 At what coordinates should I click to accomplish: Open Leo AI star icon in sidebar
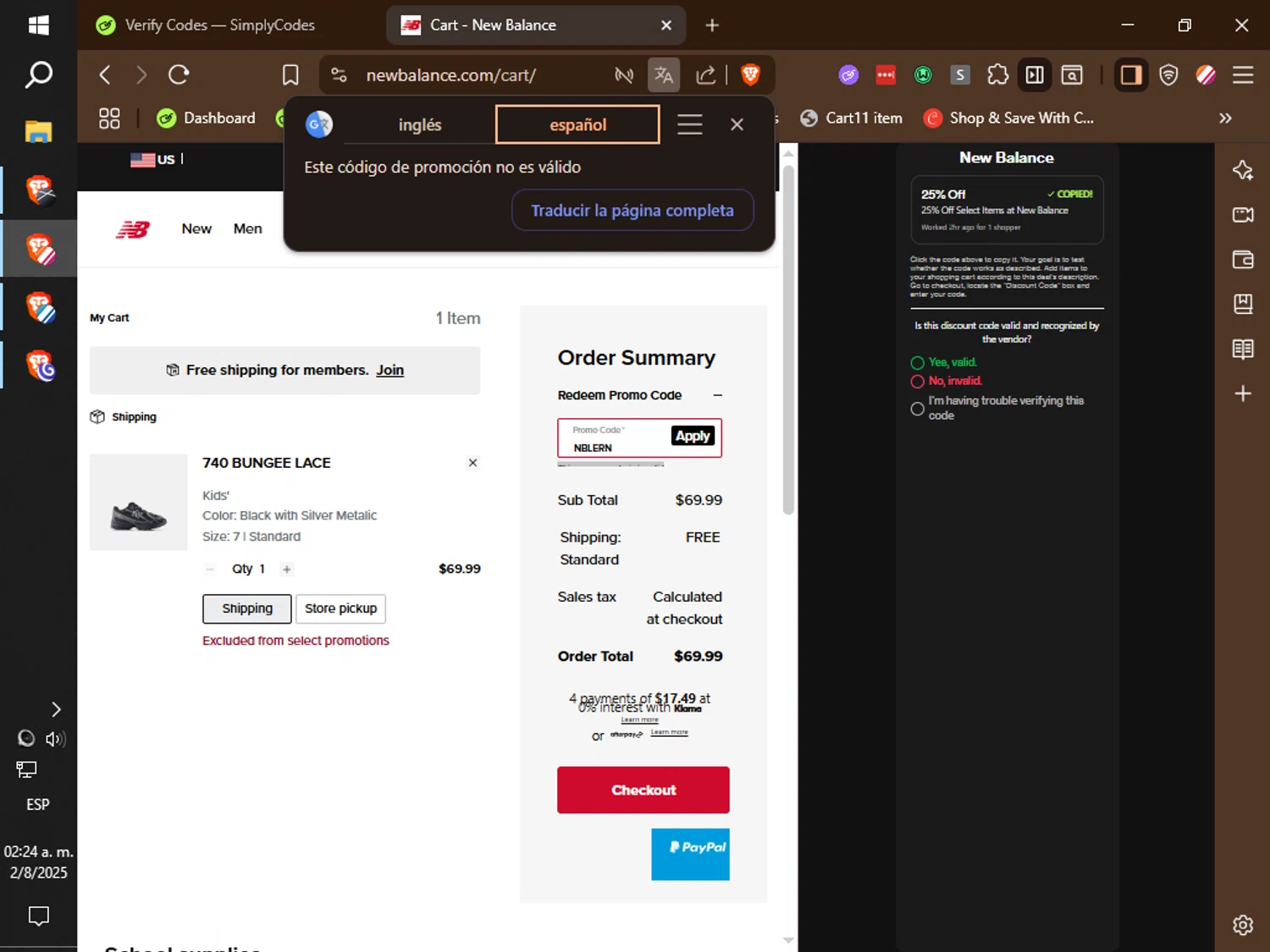click(1243, 170)
